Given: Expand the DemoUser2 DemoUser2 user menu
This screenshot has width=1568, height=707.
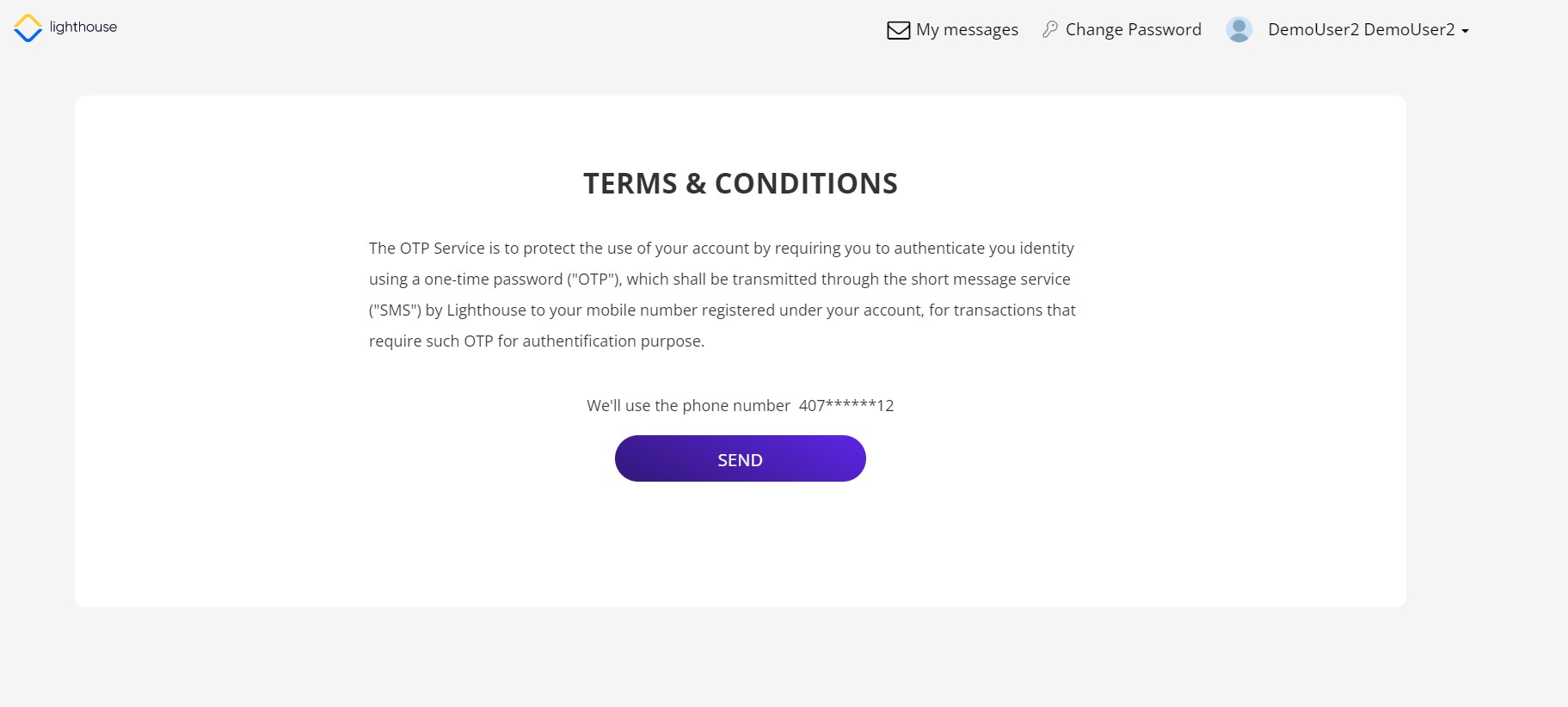Looking at the screenshot, I should pos(1361,29).
